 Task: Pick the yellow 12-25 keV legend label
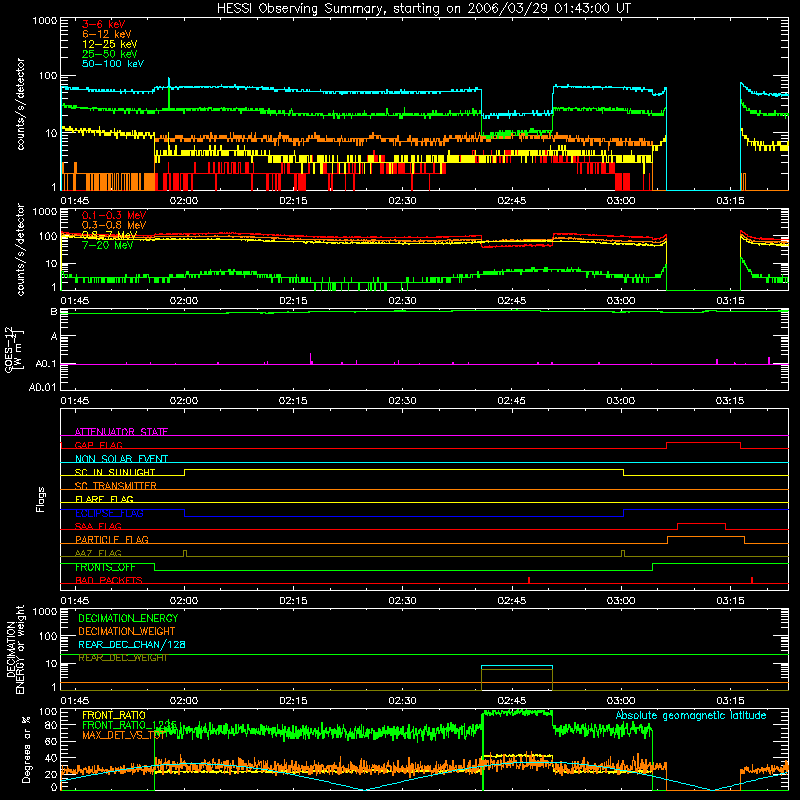109,44
